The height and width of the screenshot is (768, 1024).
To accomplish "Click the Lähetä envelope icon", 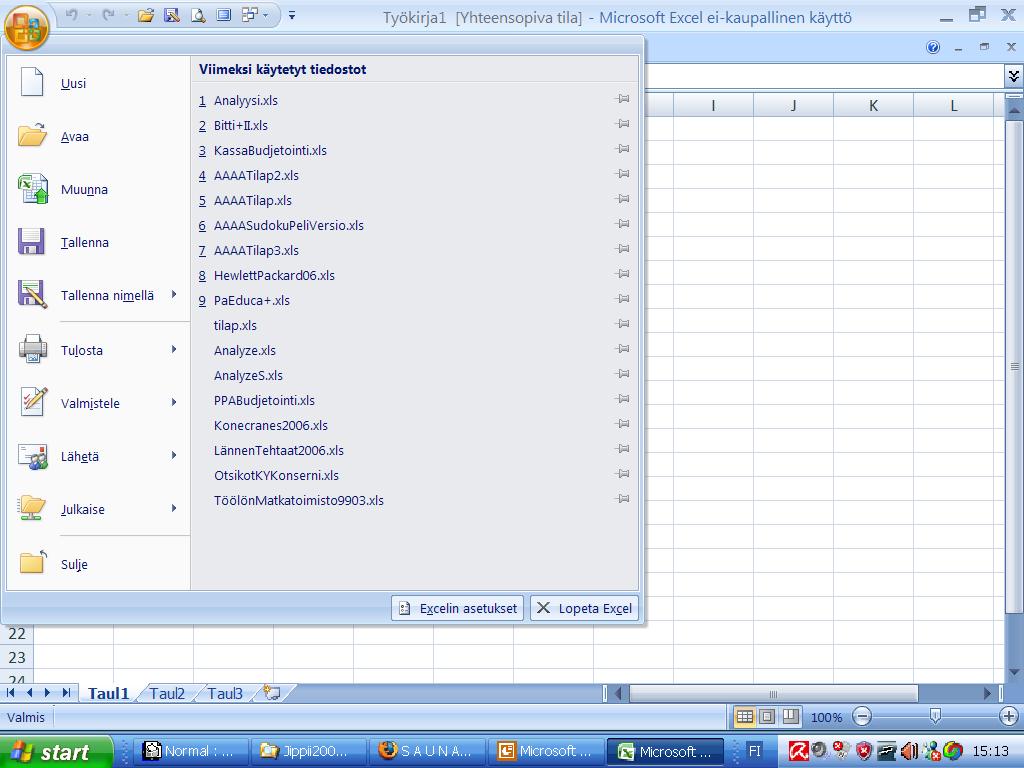I will (32, 456).
